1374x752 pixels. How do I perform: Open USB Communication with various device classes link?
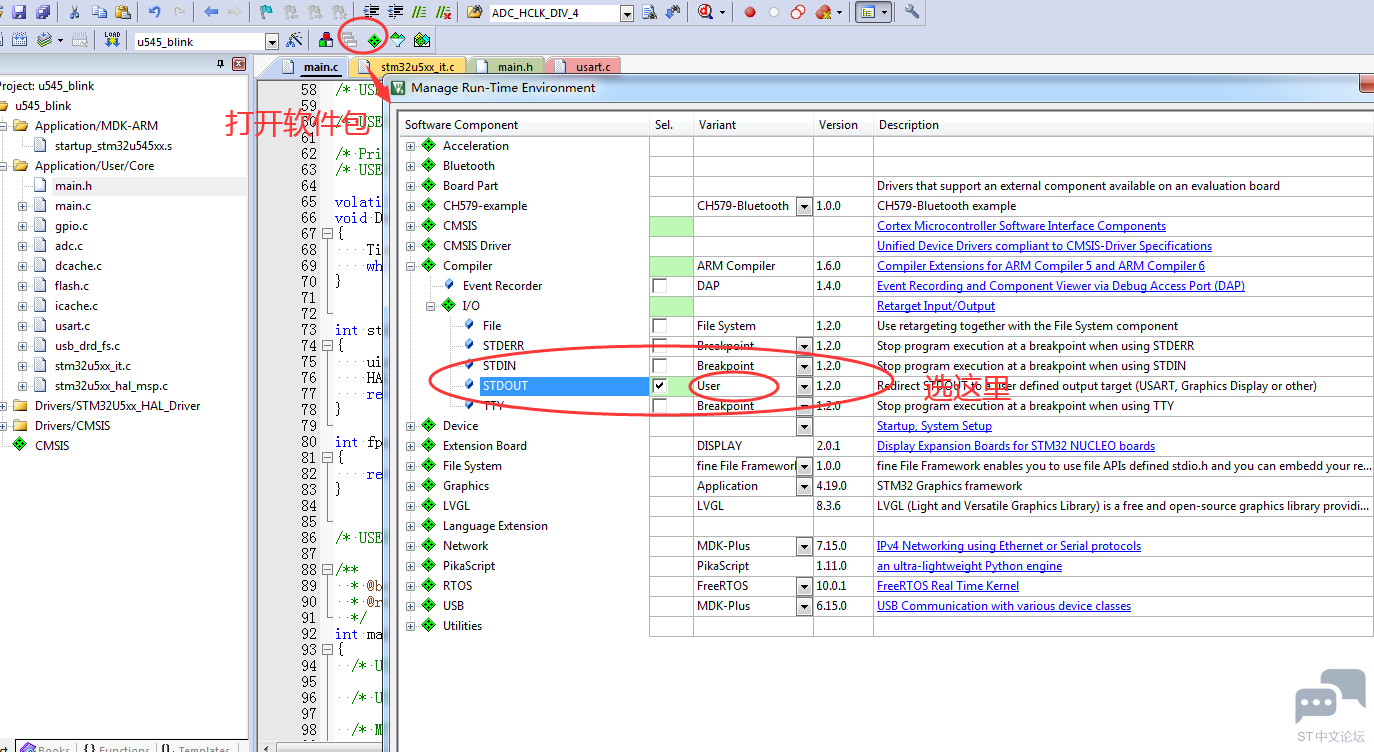pyautogui.click(x=1004, y=606)
